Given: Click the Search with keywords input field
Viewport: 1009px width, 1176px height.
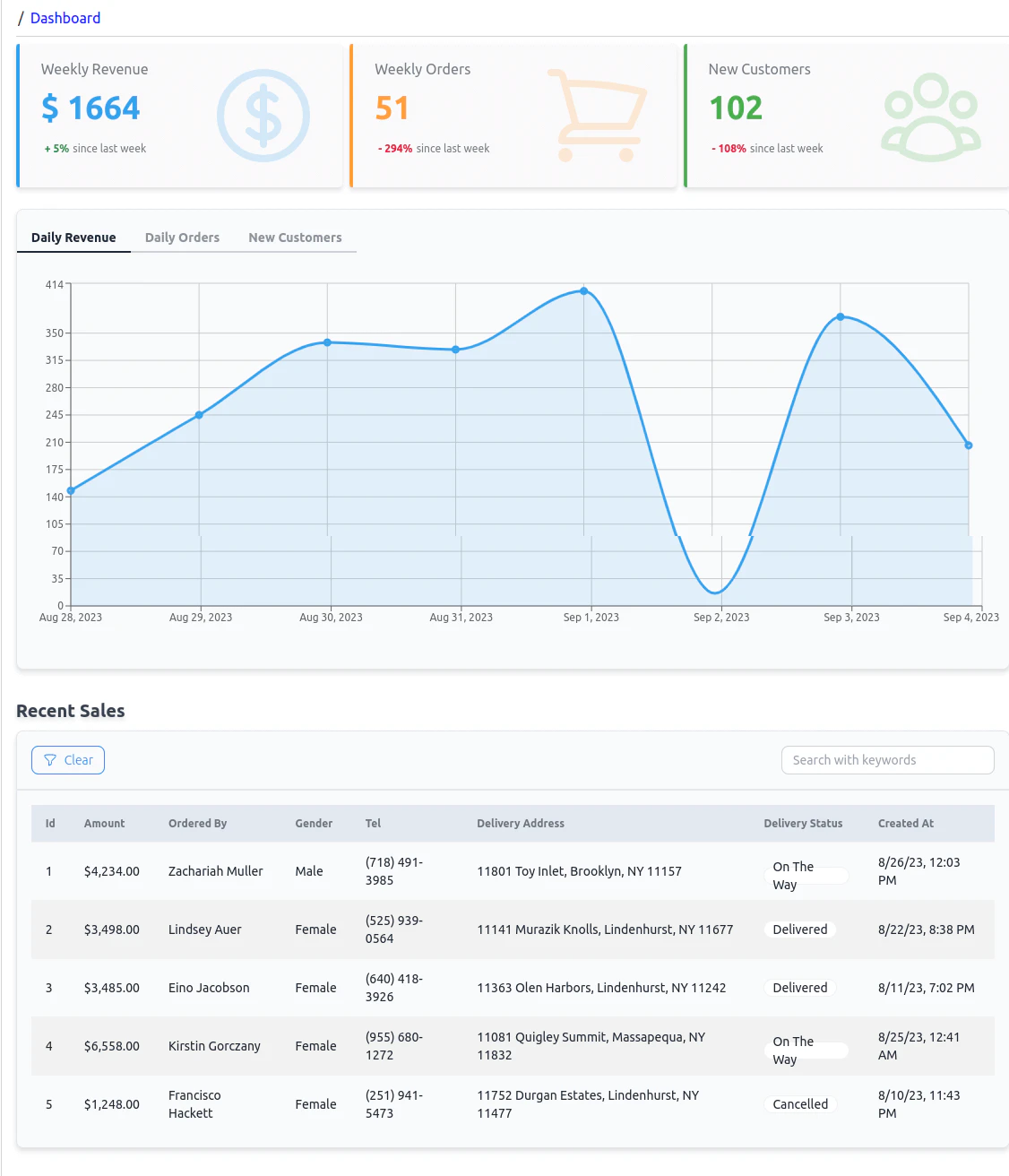Looking at the screenshot, I should tap(886, 760).
